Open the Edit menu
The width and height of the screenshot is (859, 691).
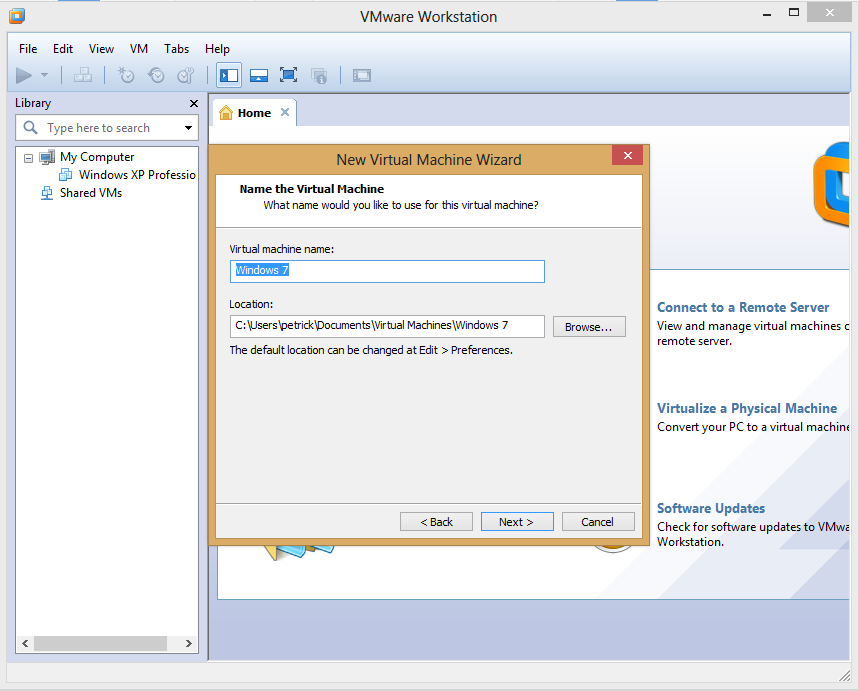[63, 49]
